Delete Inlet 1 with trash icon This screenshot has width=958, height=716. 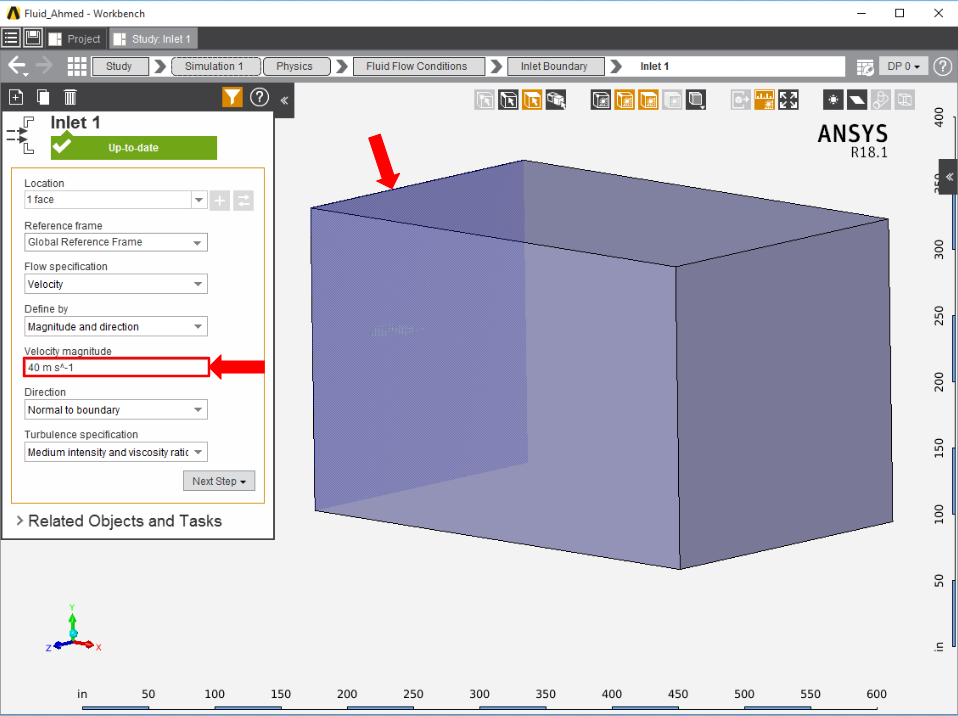tap(70, 97)
